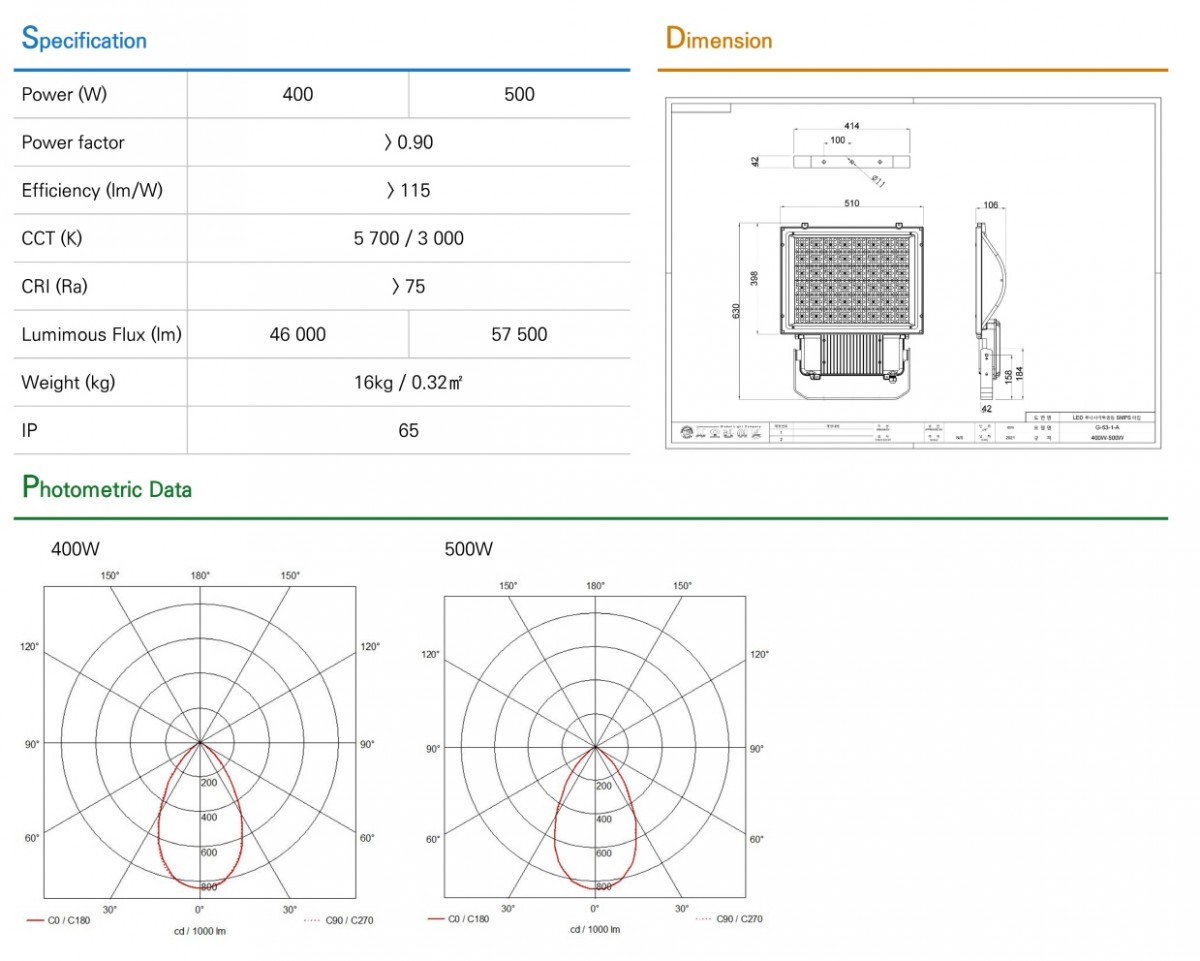Image resolution: width=1200 pixels, height=961 pixels.
Task: Click the 57 500 luminous flux value
Action: 520,335
